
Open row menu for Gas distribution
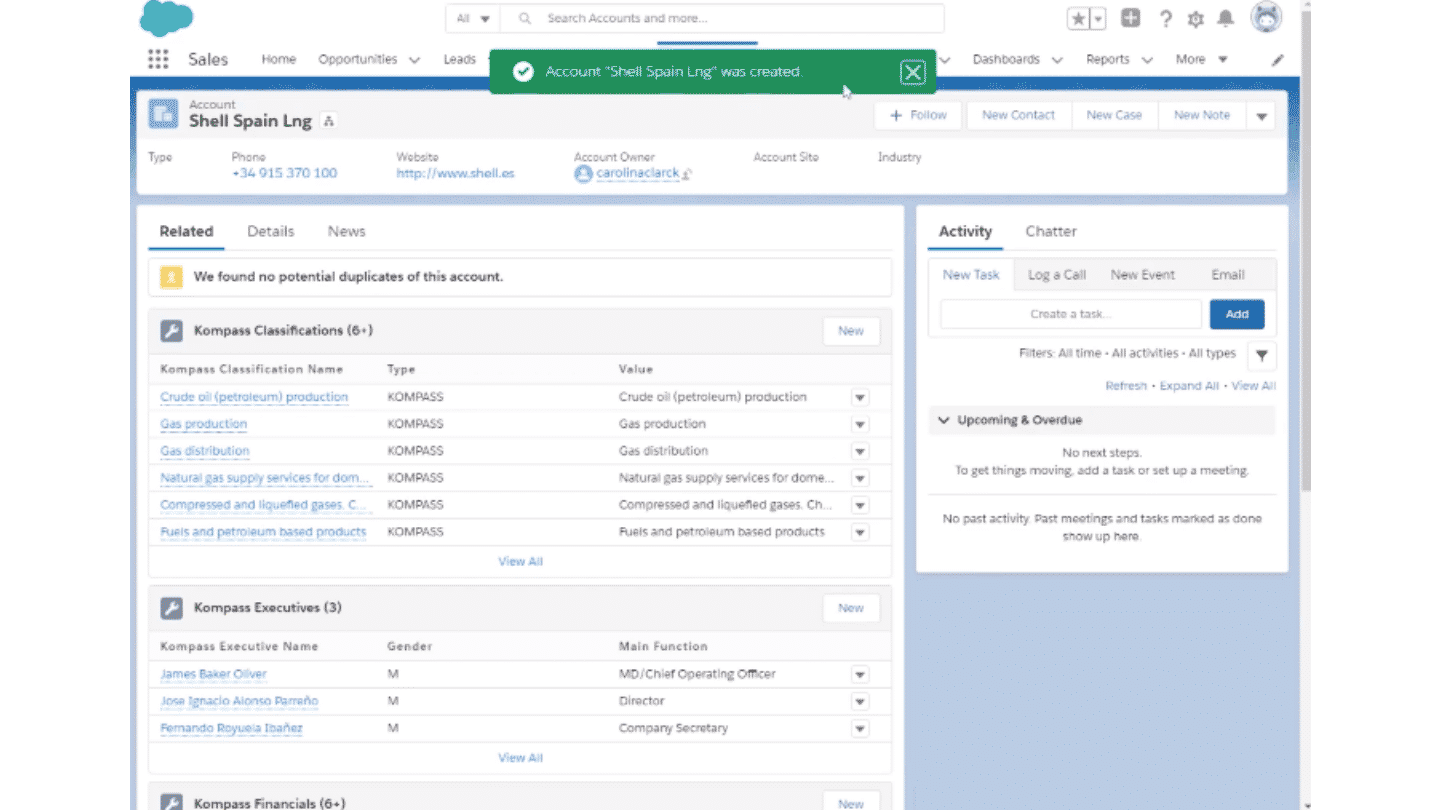tap(859, 451)
